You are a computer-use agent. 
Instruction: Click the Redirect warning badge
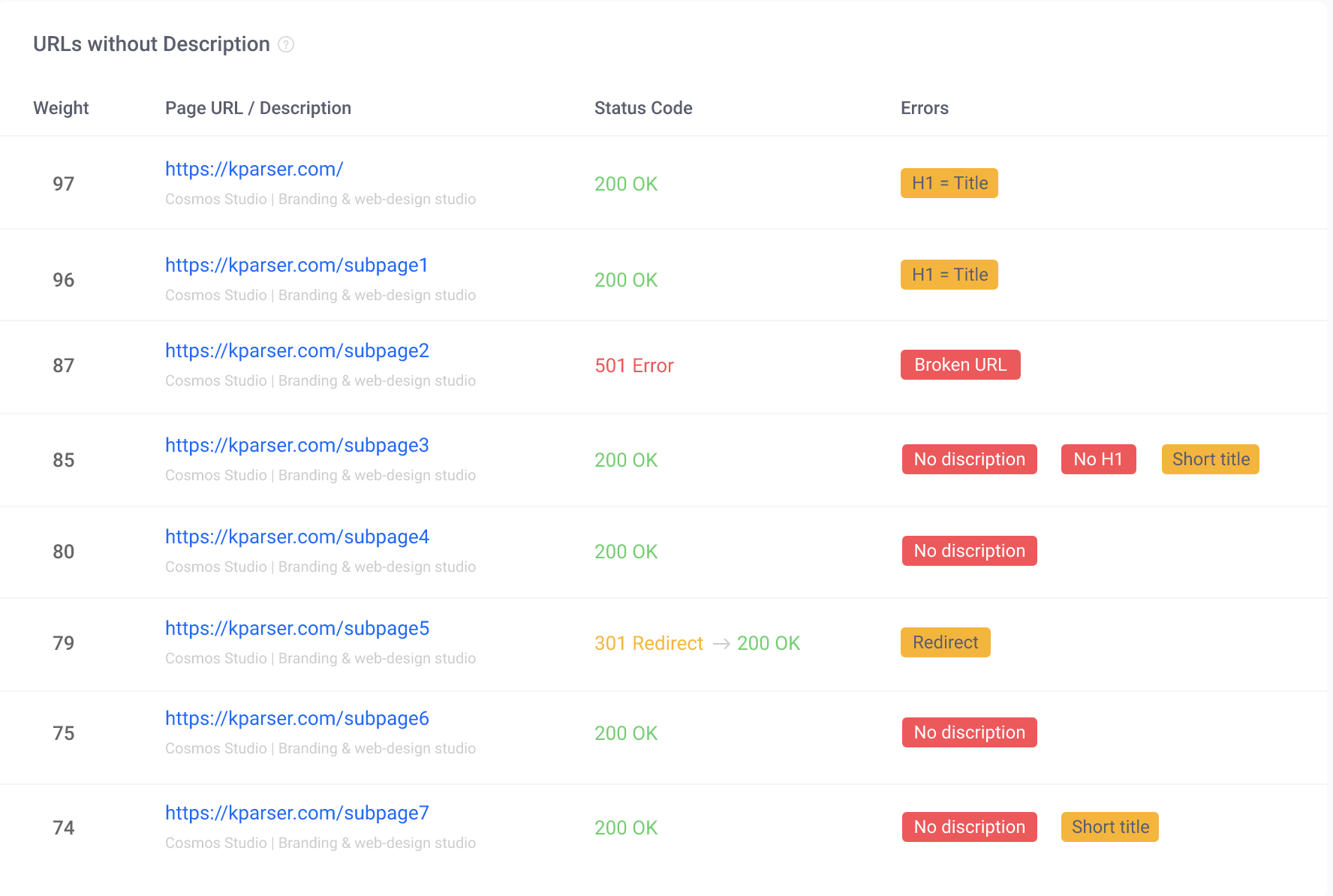[945, 642]
